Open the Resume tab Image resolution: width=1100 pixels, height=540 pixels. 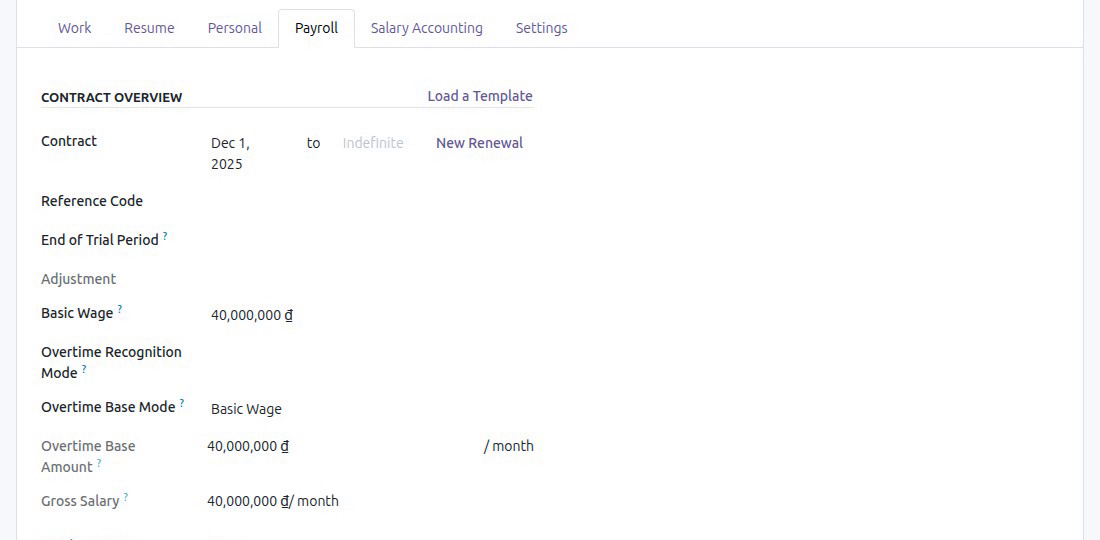(149, 28)
